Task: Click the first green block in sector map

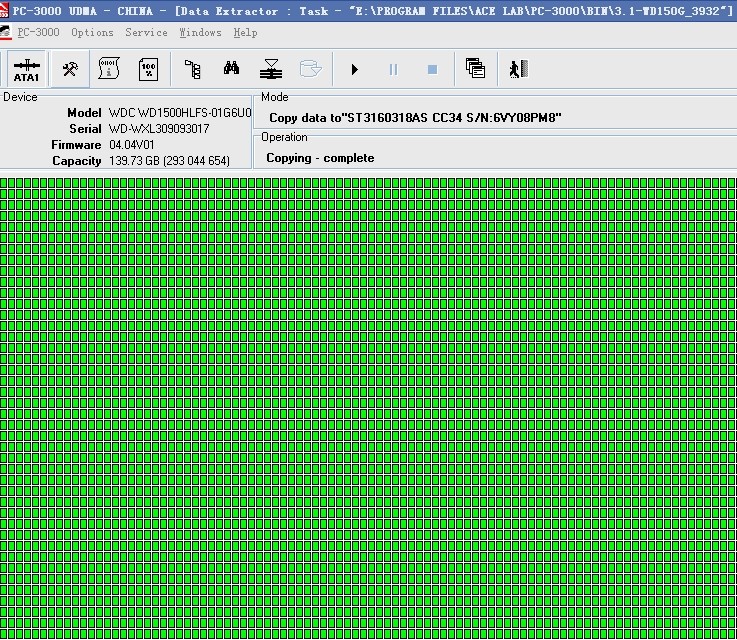Action: point(4,183)
